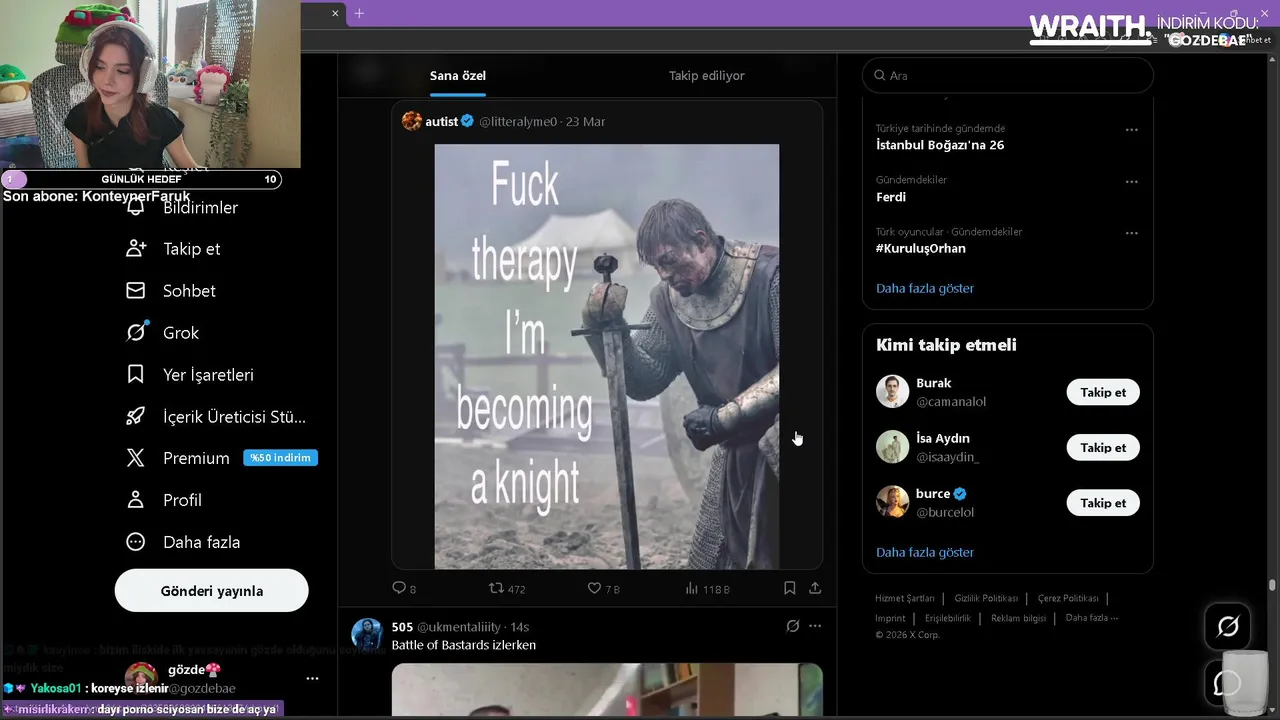Bookmark the autist knight post

pos(790,588)
